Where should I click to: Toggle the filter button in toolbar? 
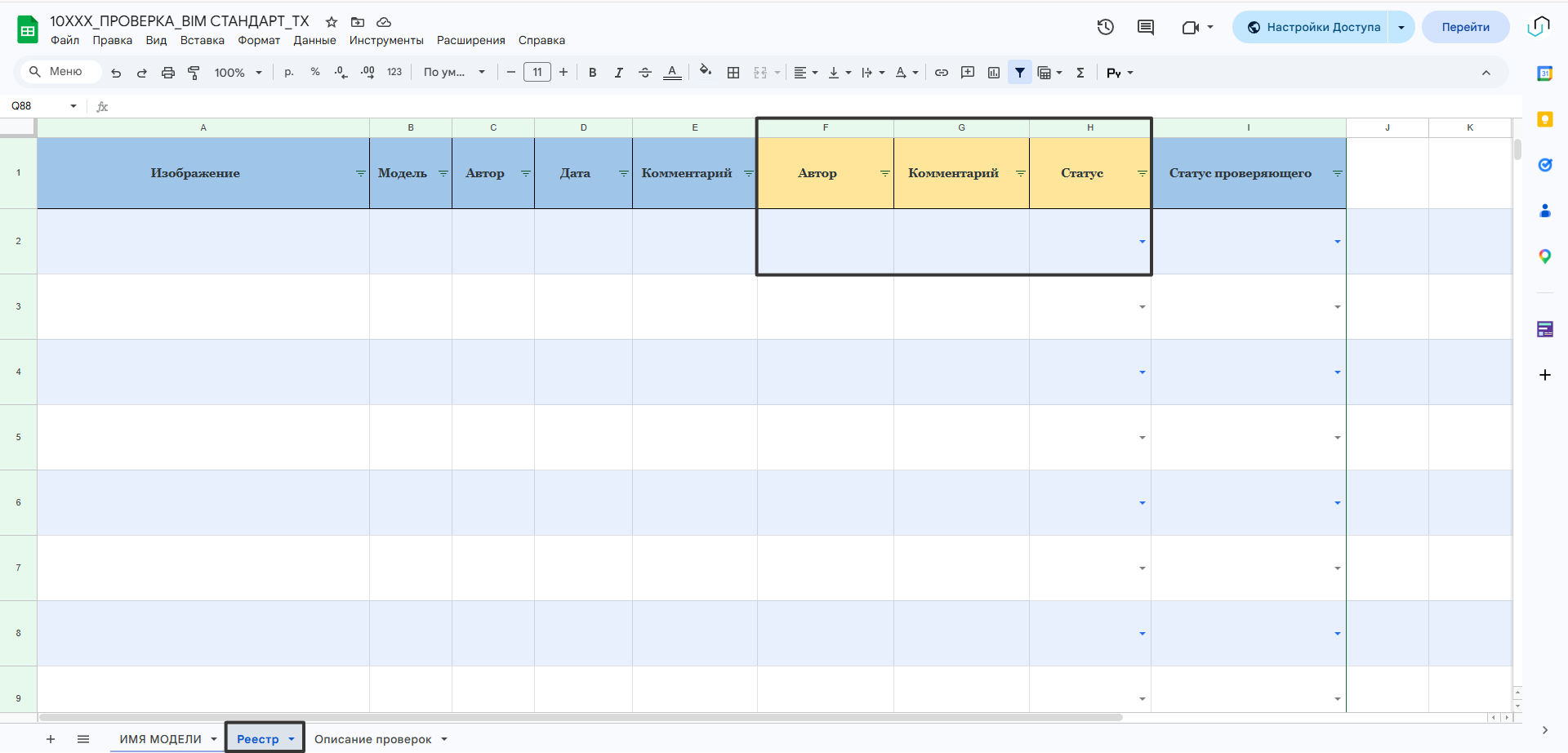[1020, 73]
